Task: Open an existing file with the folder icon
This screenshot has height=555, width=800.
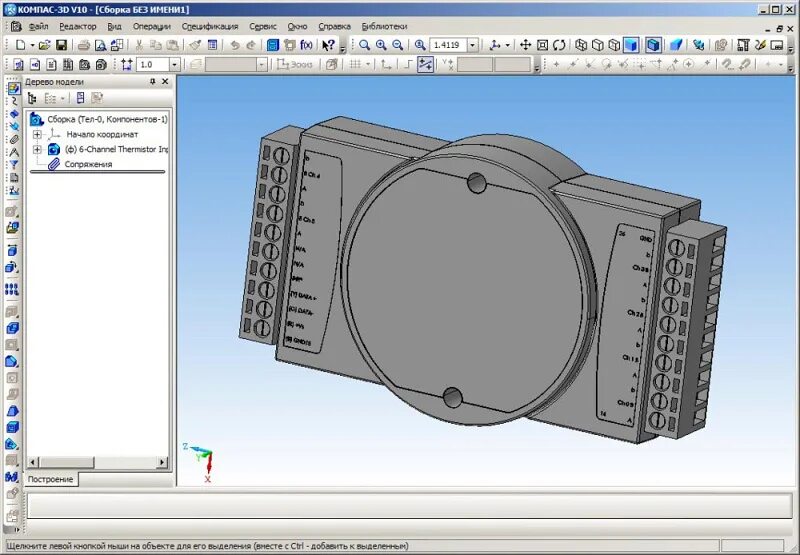Action: 44,45
